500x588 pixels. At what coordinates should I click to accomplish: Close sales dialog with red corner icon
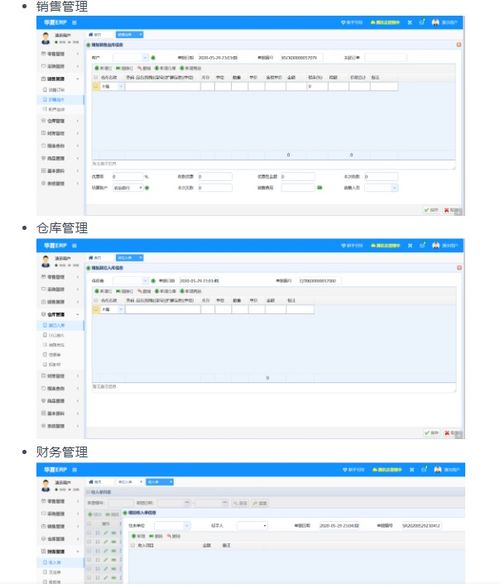458,45
